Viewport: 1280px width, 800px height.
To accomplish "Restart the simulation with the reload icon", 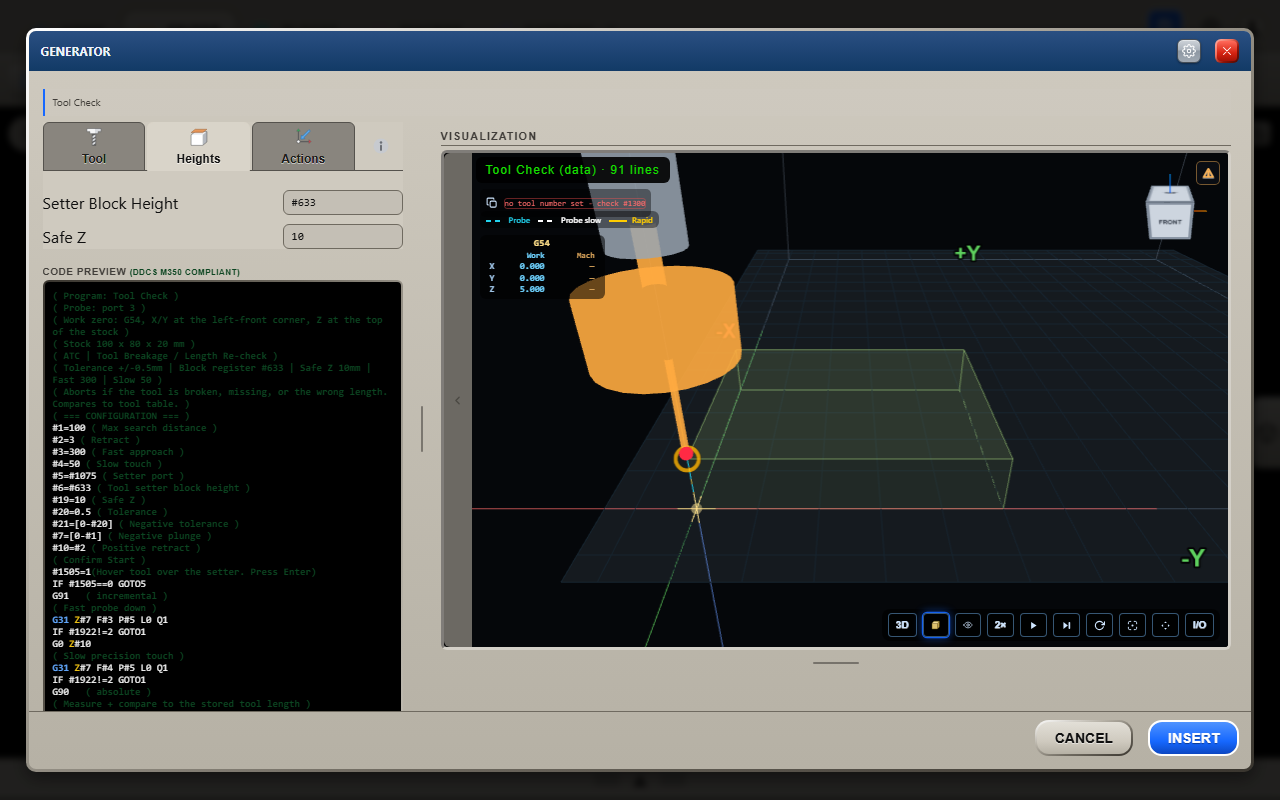I will (1100, 625).
